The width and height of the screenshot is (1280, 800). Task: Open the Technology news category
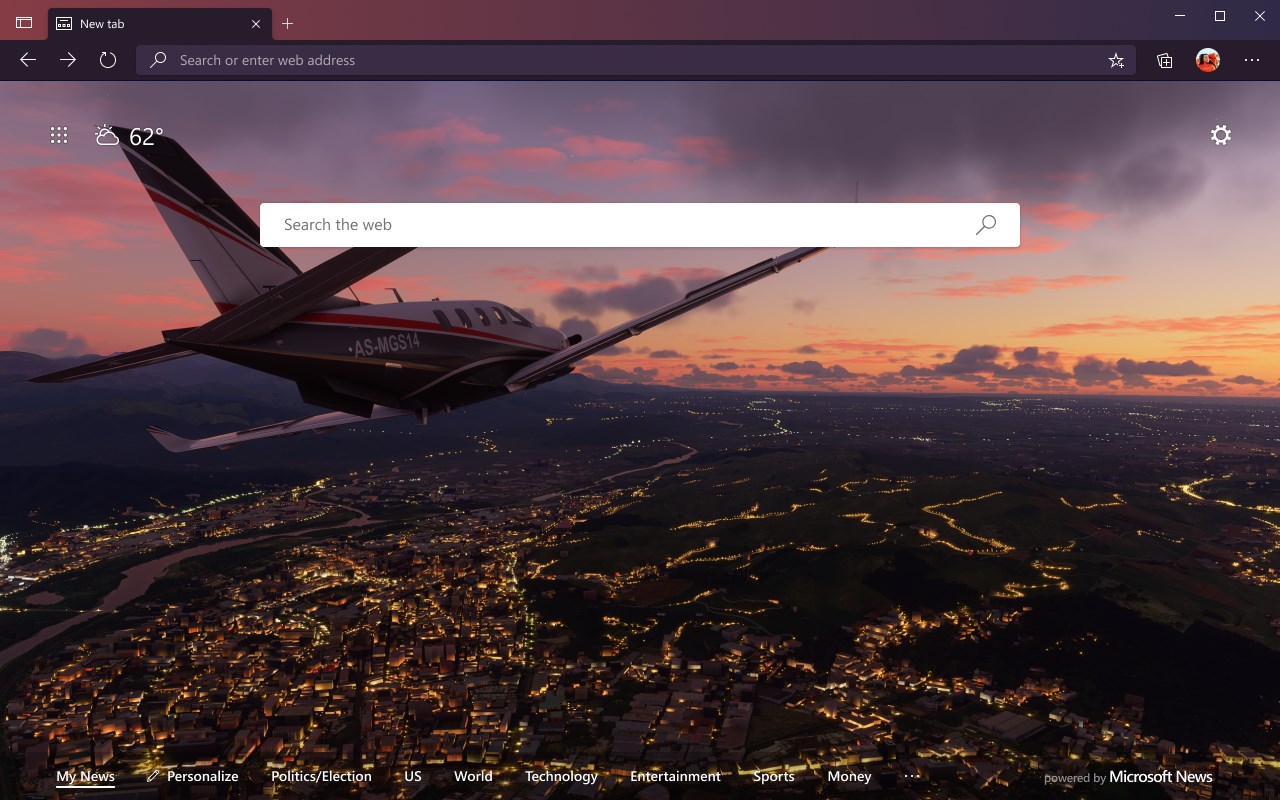coord(561,776)
